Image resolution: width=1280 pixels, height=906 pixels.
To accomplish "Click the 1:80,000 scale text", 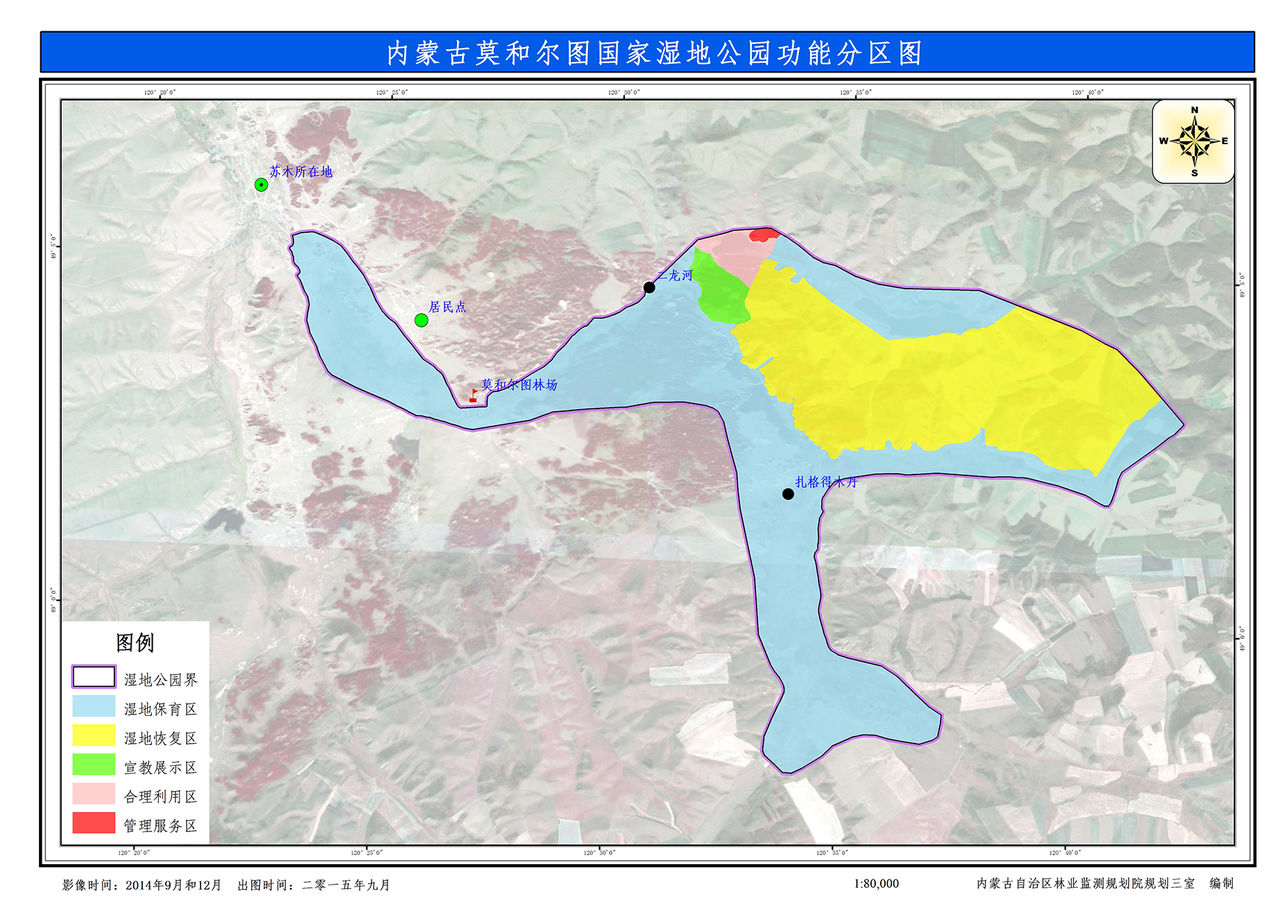I will point(877,884).
